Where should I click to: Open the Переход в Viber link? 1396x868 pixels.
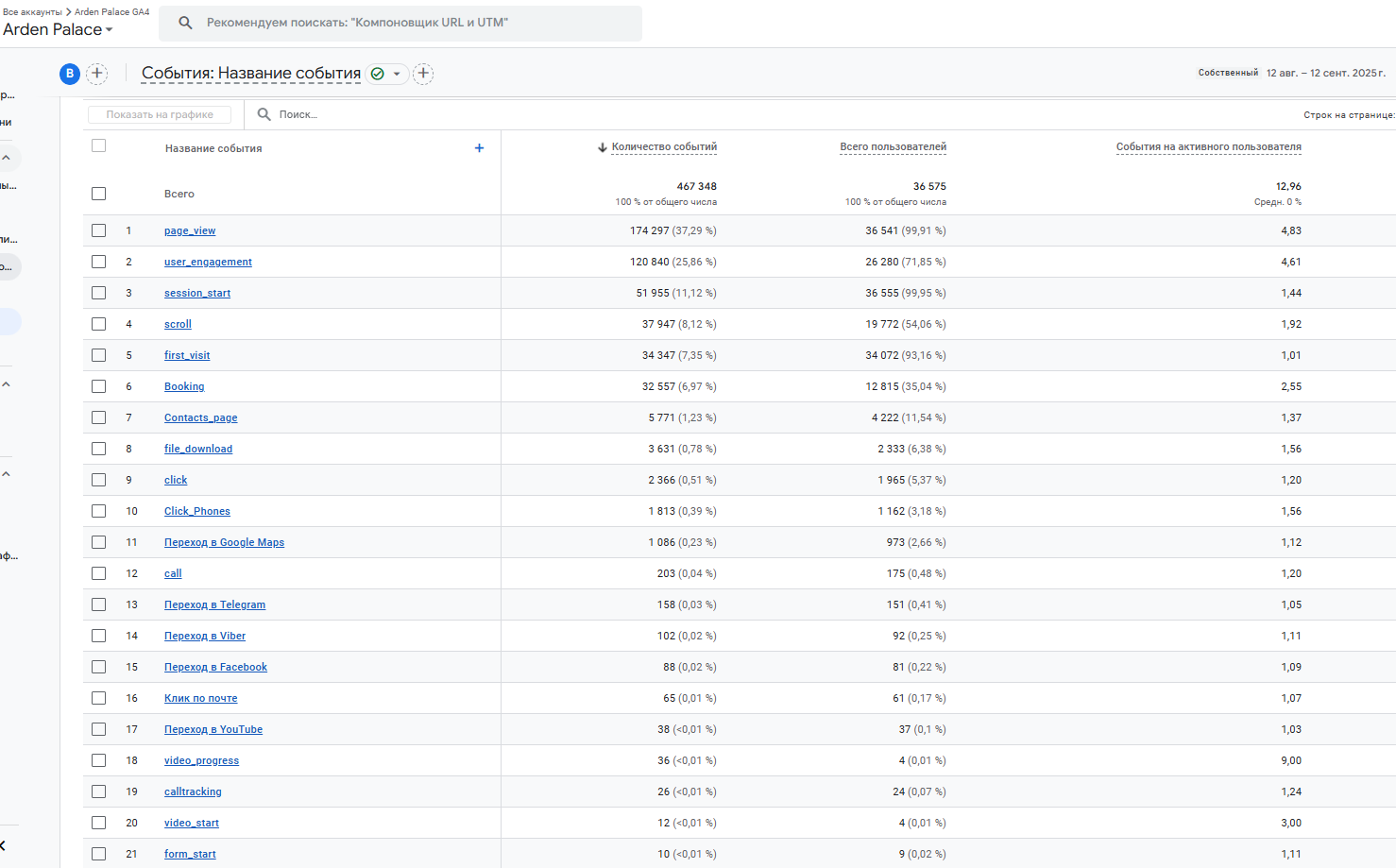coord(205,636)
